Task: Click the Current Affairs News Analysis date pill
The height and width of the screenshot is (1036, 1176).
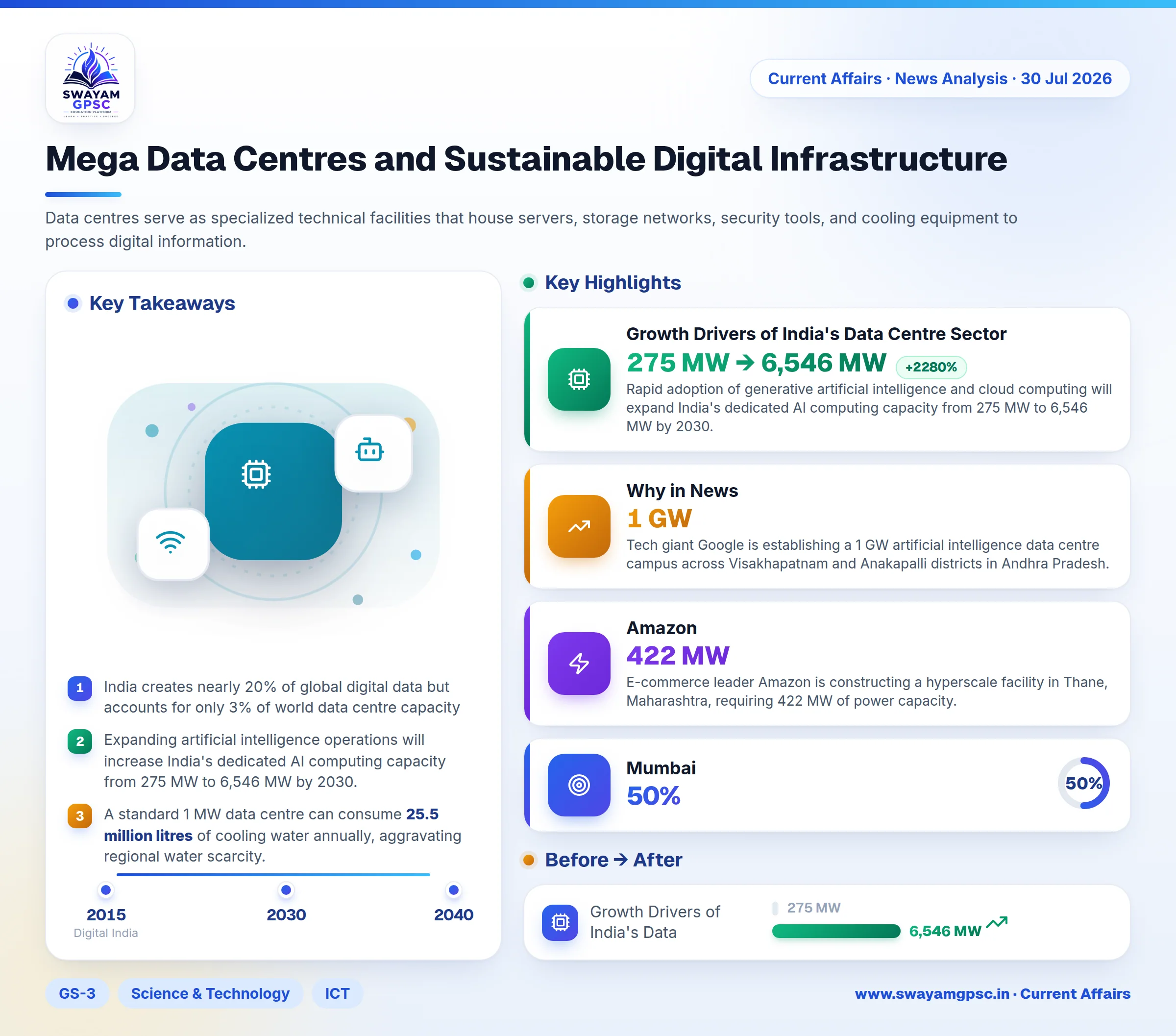Action: [939, 78]
